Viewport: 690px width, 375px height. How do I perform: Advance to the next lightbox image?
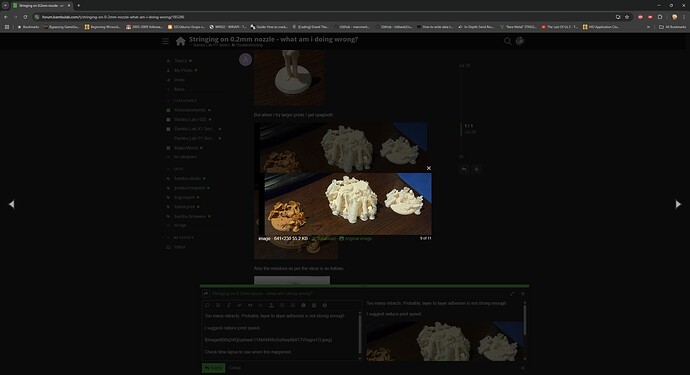tap(678, 204)
